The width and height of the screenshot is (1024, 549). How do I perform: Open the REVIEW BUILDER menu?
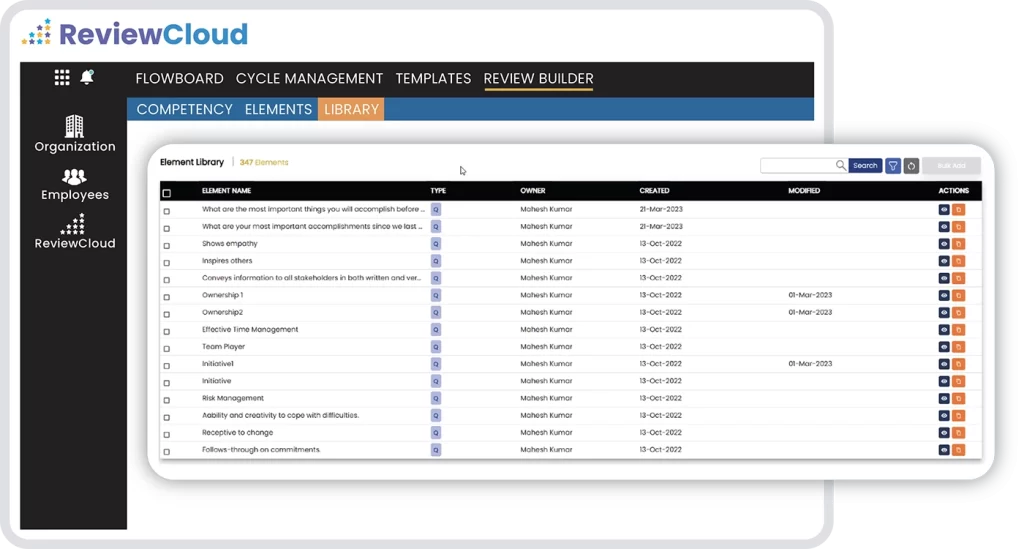[x=538, y=78]
